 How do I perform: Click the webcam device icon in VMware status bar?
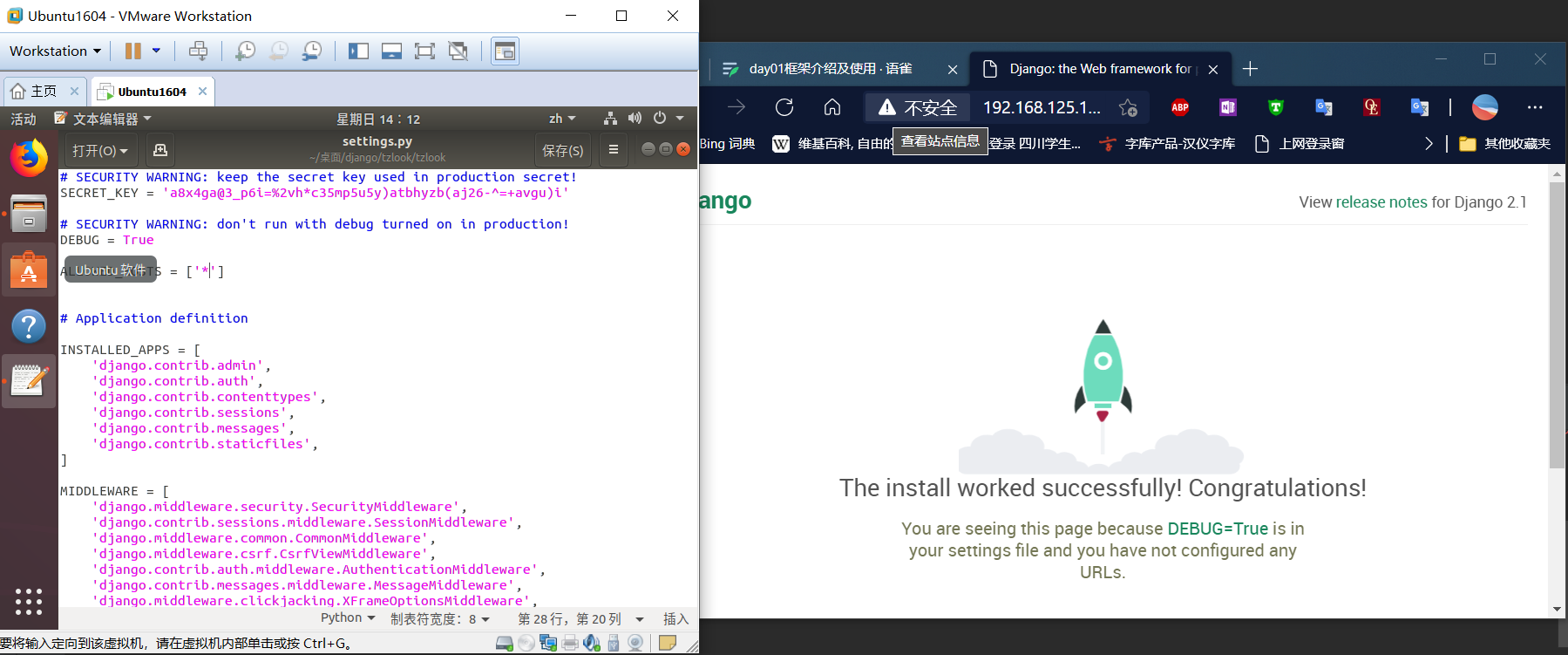pyautogui.click(x=635, y=644)
